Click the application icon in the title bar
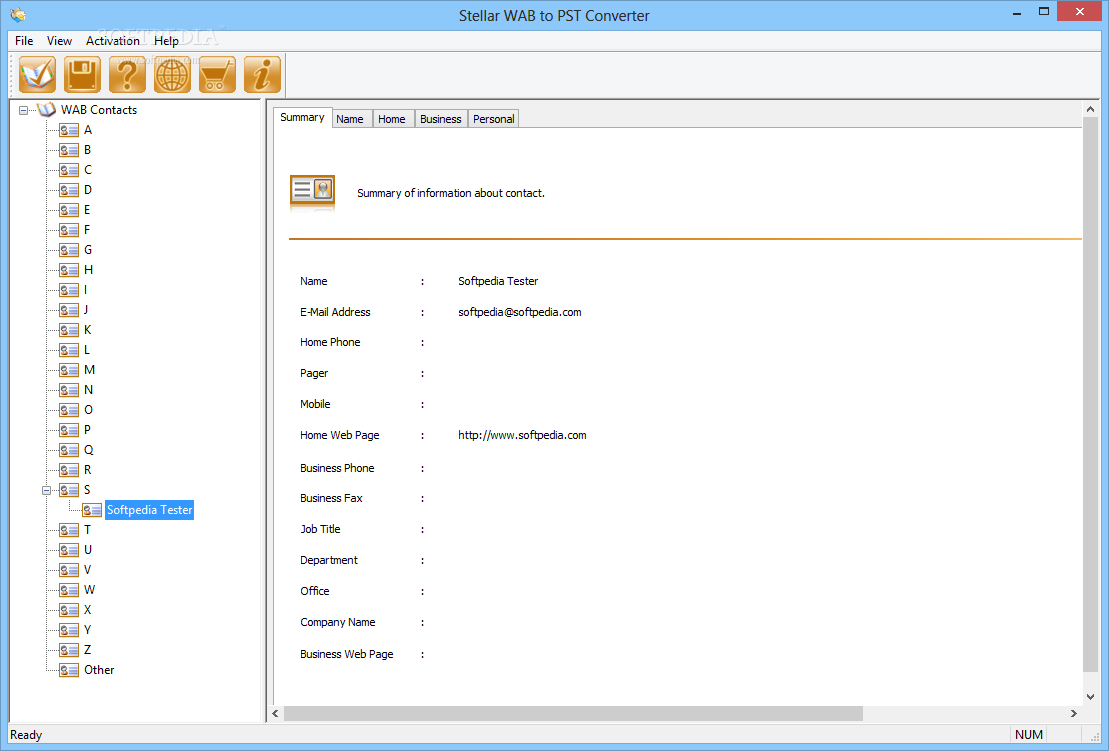Screen dimensions: 1109x751 coord(18,14)
